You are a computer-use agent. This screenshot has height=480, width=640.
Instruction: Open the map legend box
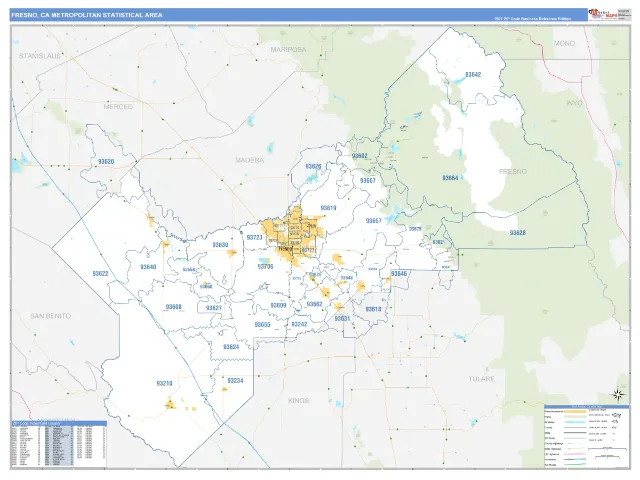(587, 436)
